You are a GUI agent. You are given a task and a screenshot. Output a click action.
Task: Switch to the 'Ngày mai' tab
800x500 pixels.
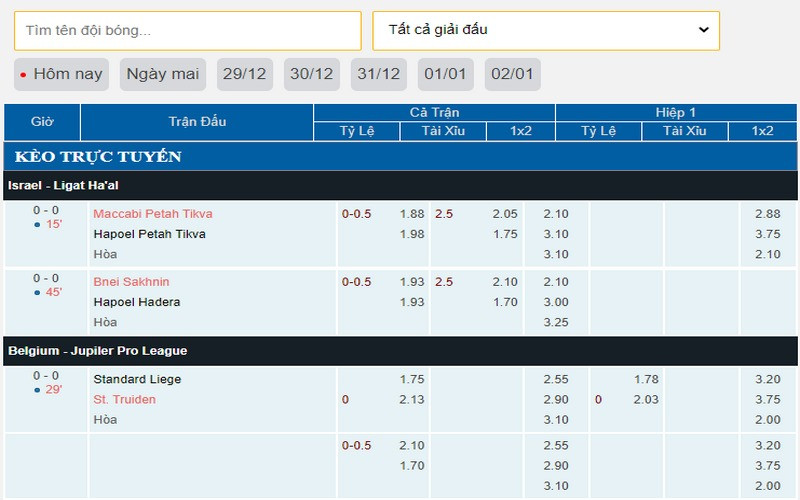tap(163, 74)
